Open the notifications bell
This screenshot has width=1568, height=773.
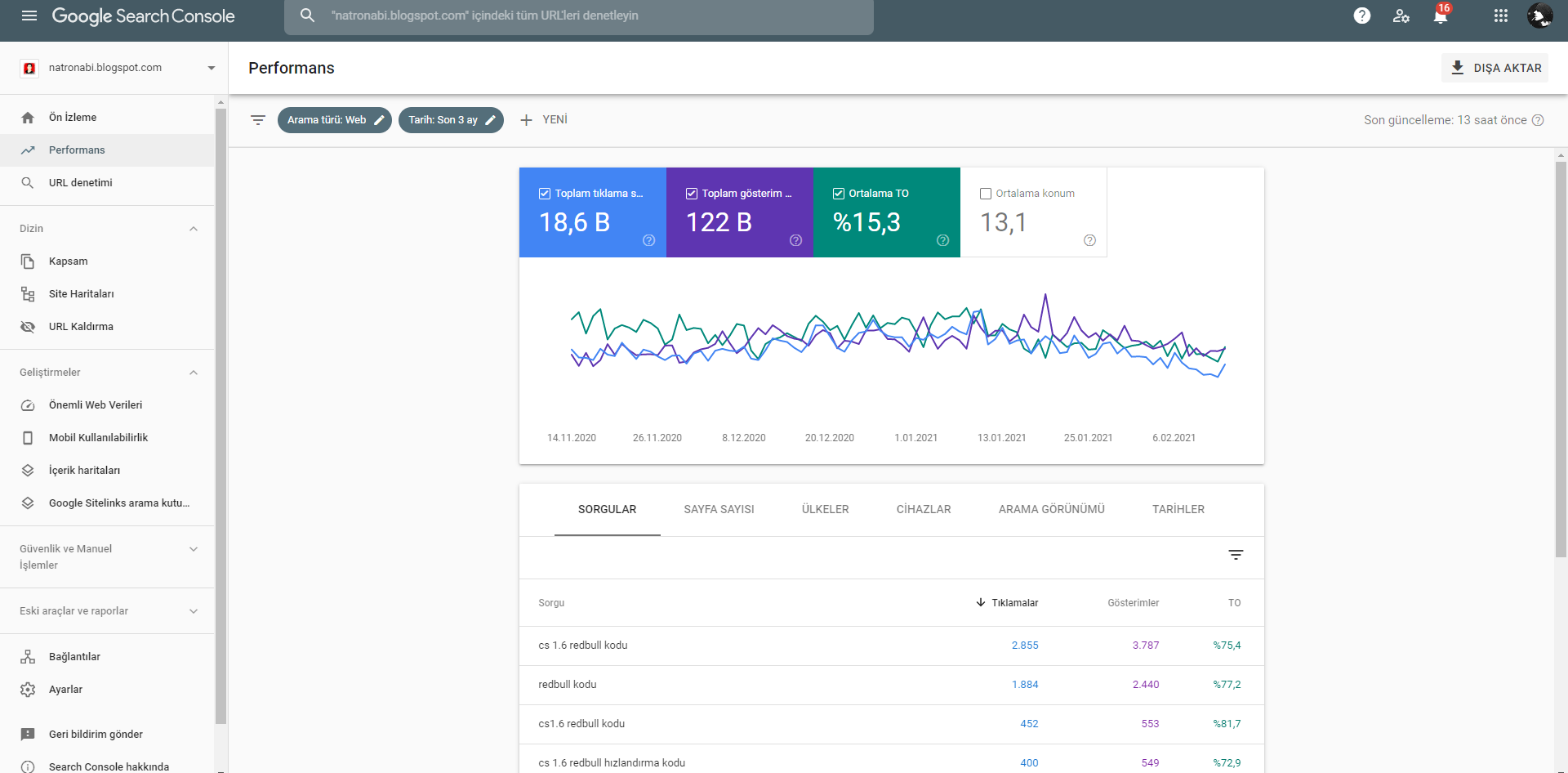(1441, 16)
